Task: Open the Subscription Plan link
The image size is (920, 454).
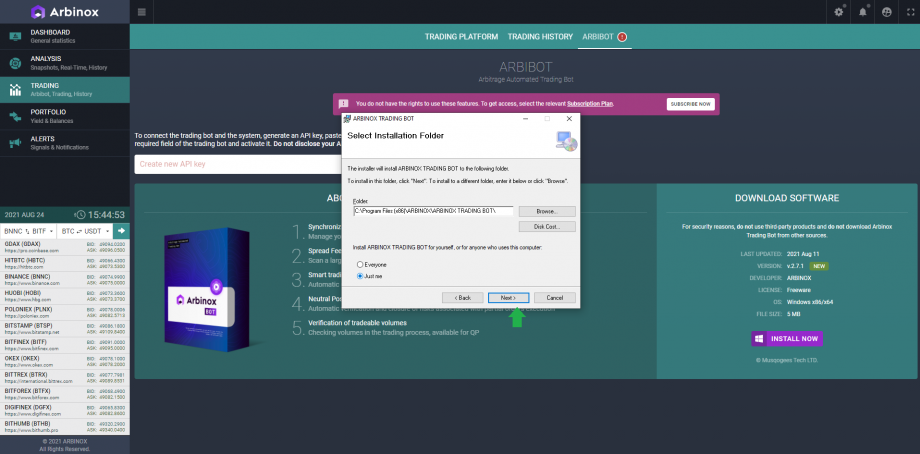Action: (x=590, y=104)
